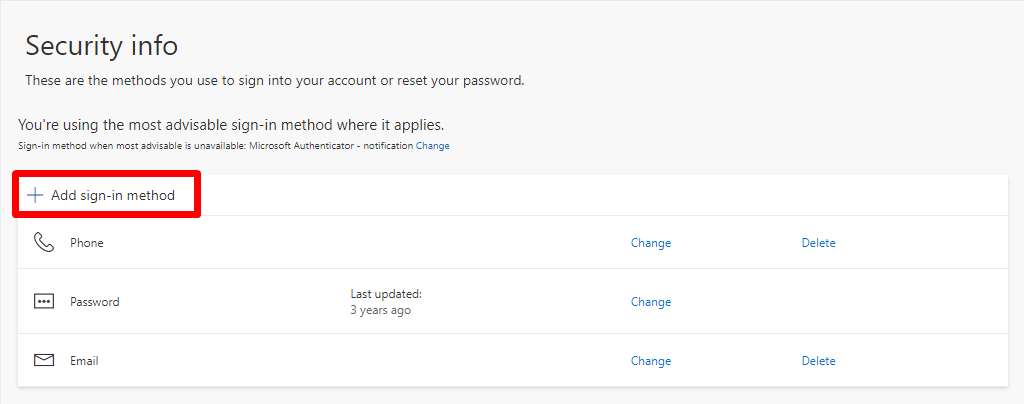The image size is (1024, 404).
Task: Click the methods description under Security info
Action: click(275, 82)
